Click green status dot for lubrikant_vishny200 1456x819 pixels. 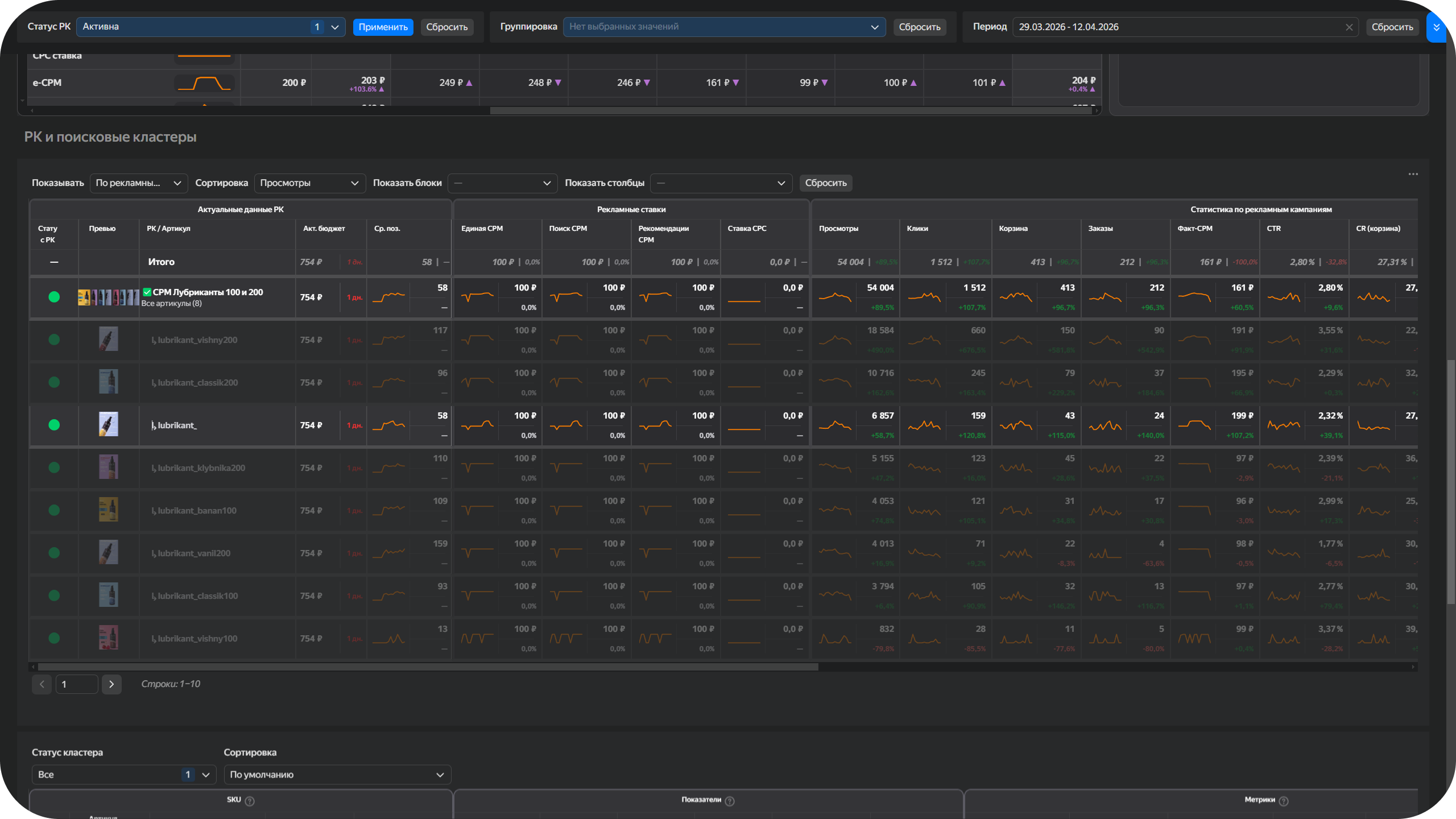tap(54, 340)
